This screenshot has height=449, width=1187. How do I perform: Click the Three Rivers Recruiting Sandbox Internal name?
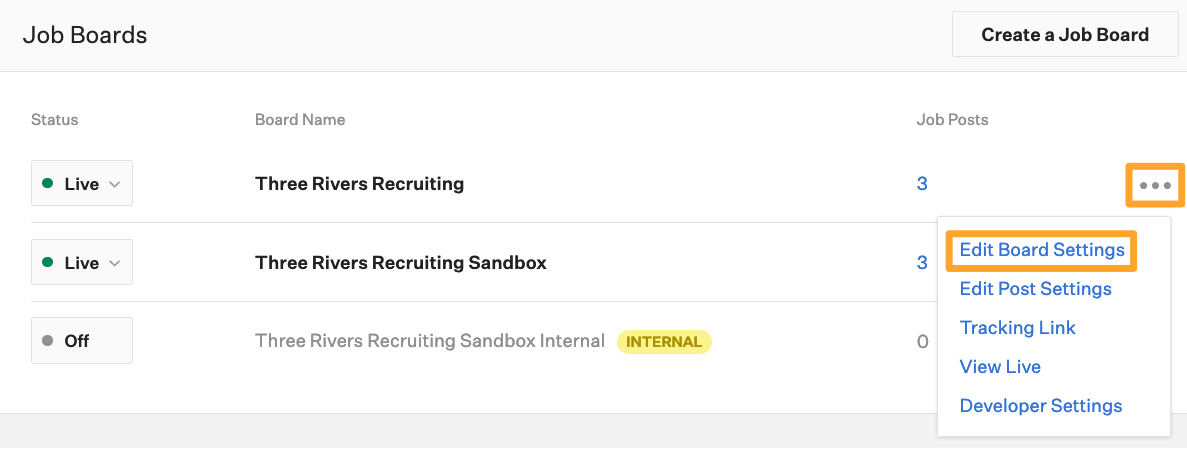click(x=430, y=341)
